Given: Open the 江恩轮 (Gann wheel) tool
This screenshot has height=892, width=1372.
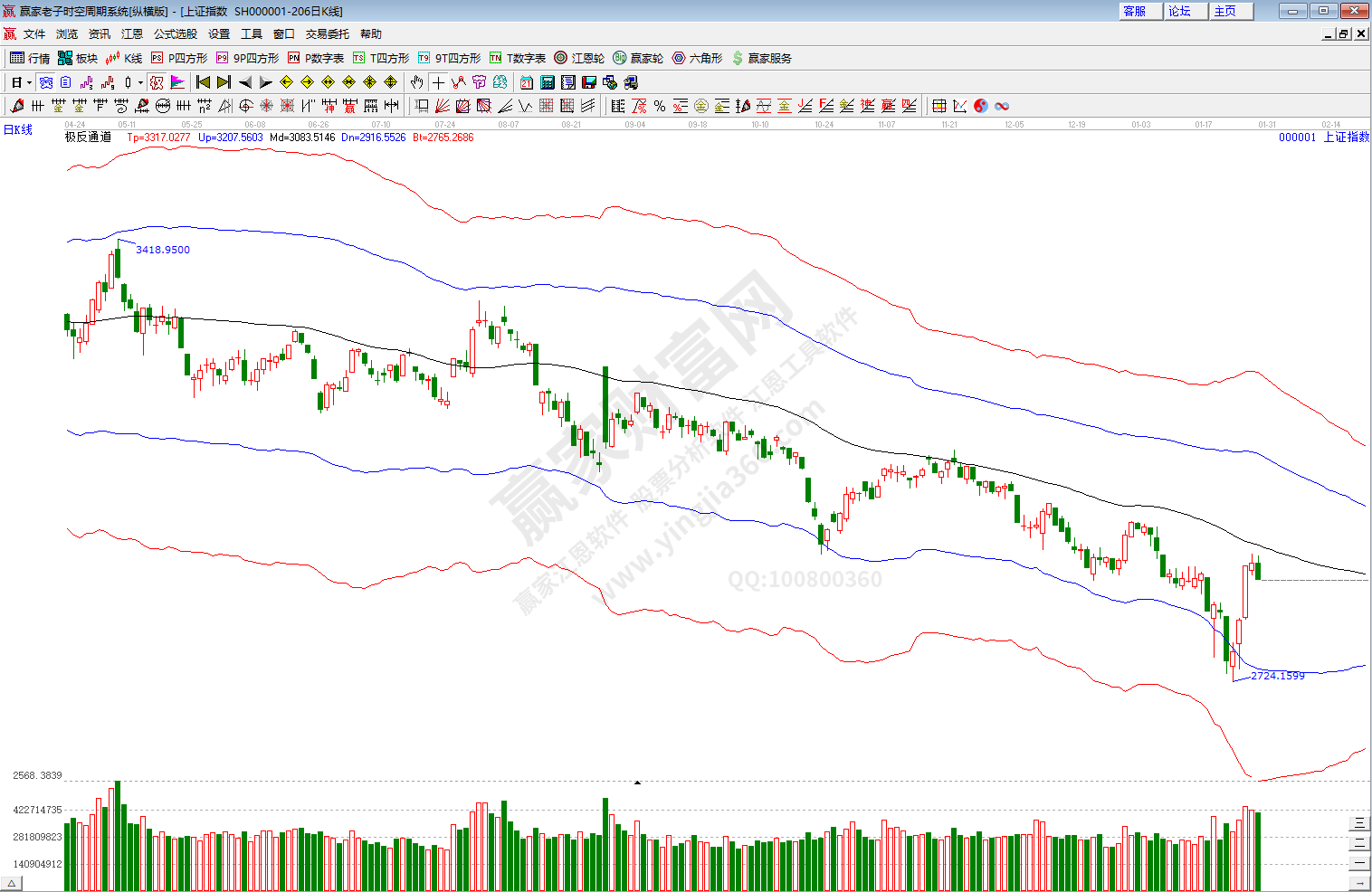Looking at the screenshot, I should (x=579, y=58).
